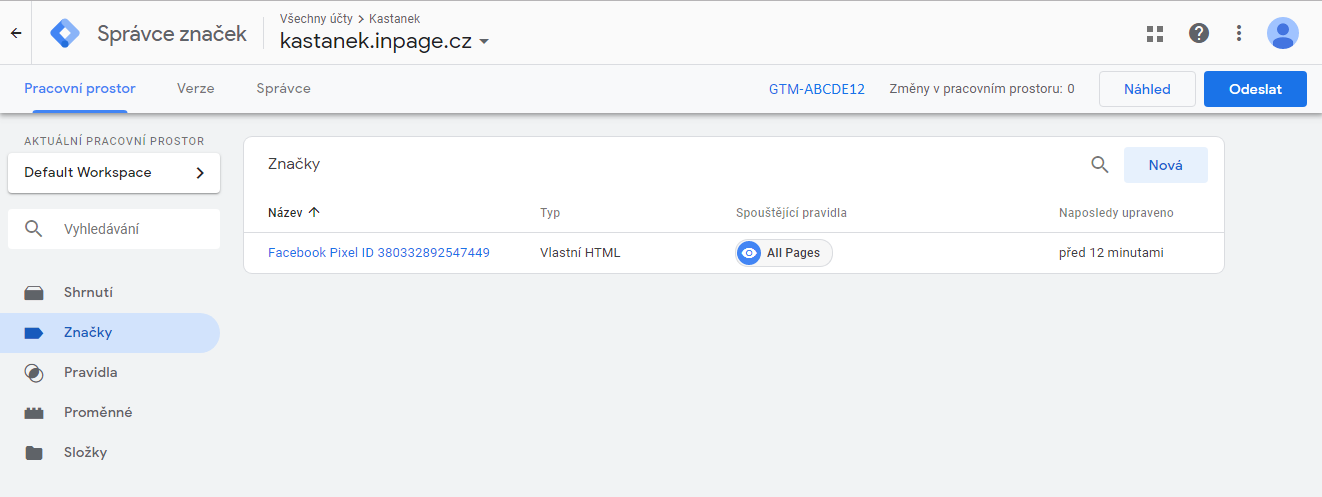Viewport: 1322px width, 497px height.
Task: Switch to the Správce tab
Action: (283, 88)
